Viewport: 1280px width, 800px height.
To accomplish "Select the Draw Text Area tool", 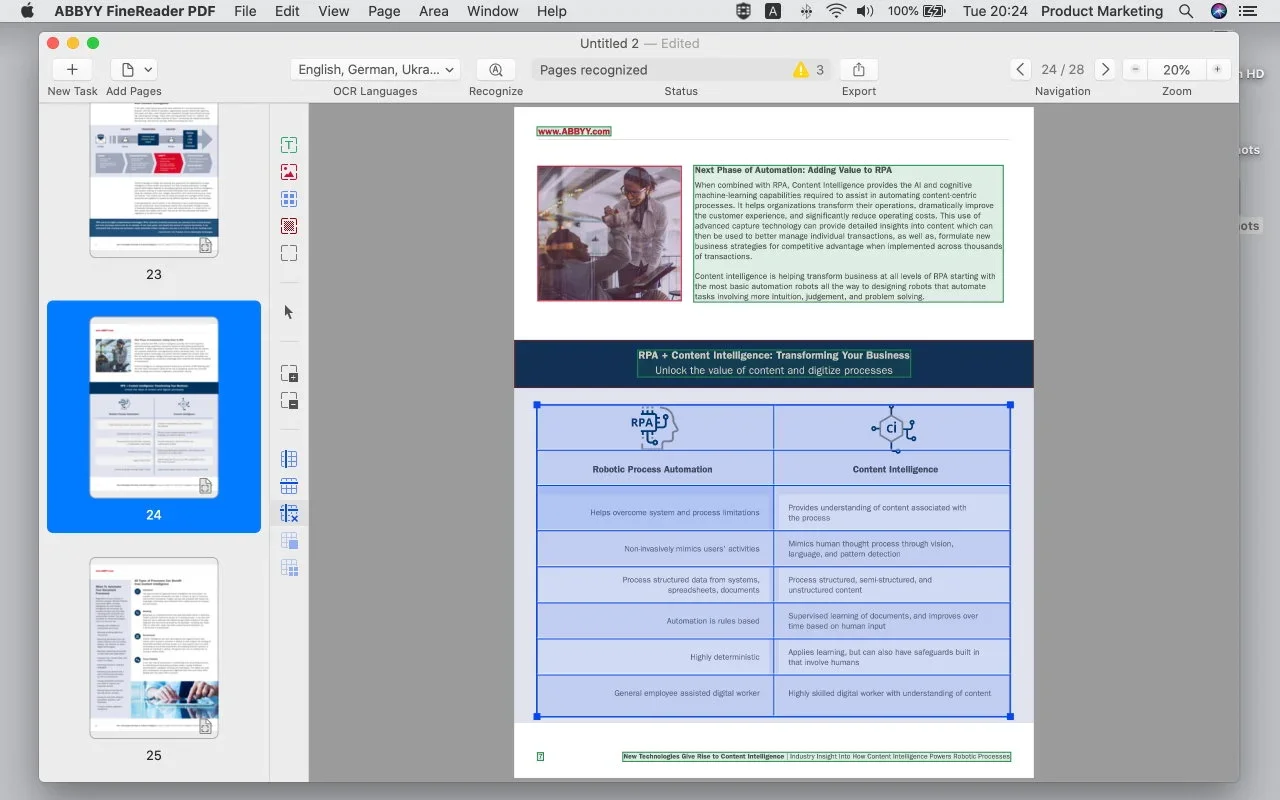I will coord(289,145).
